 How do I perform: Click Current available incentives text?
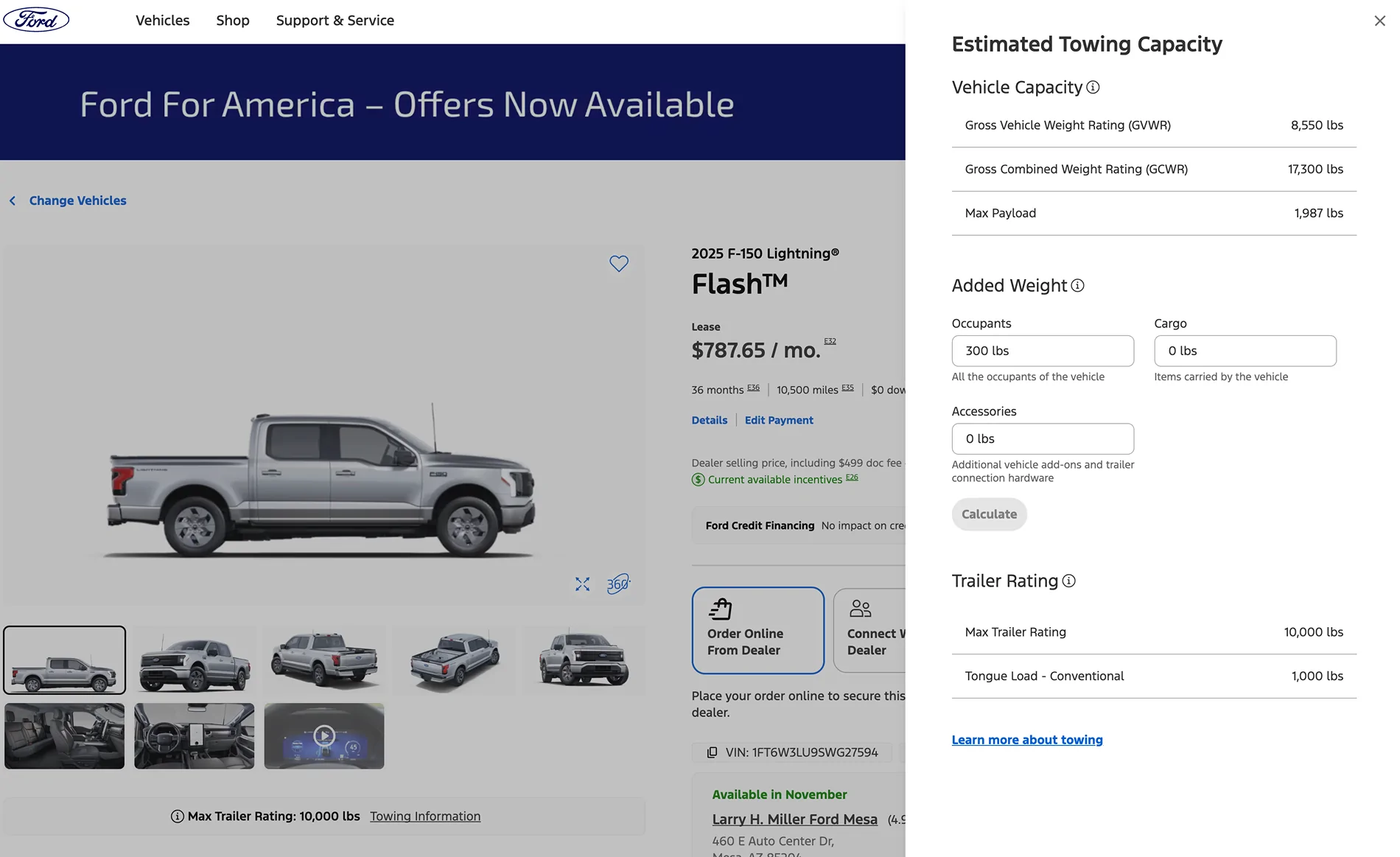(x=775, y=480)
